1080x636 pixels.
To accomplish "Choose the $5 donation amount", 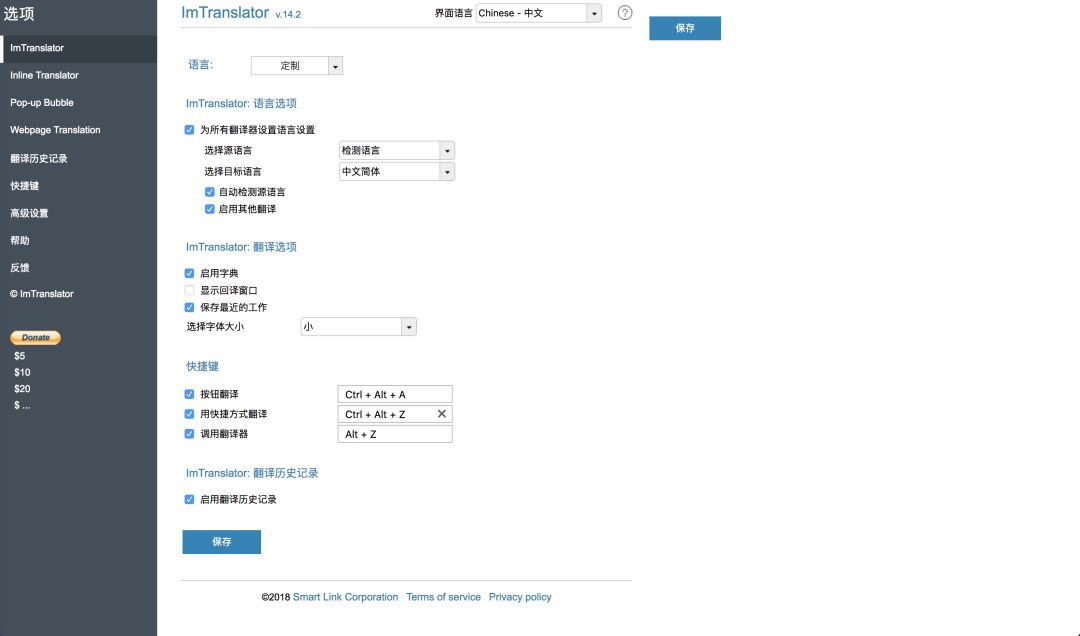I will (19, 356).
